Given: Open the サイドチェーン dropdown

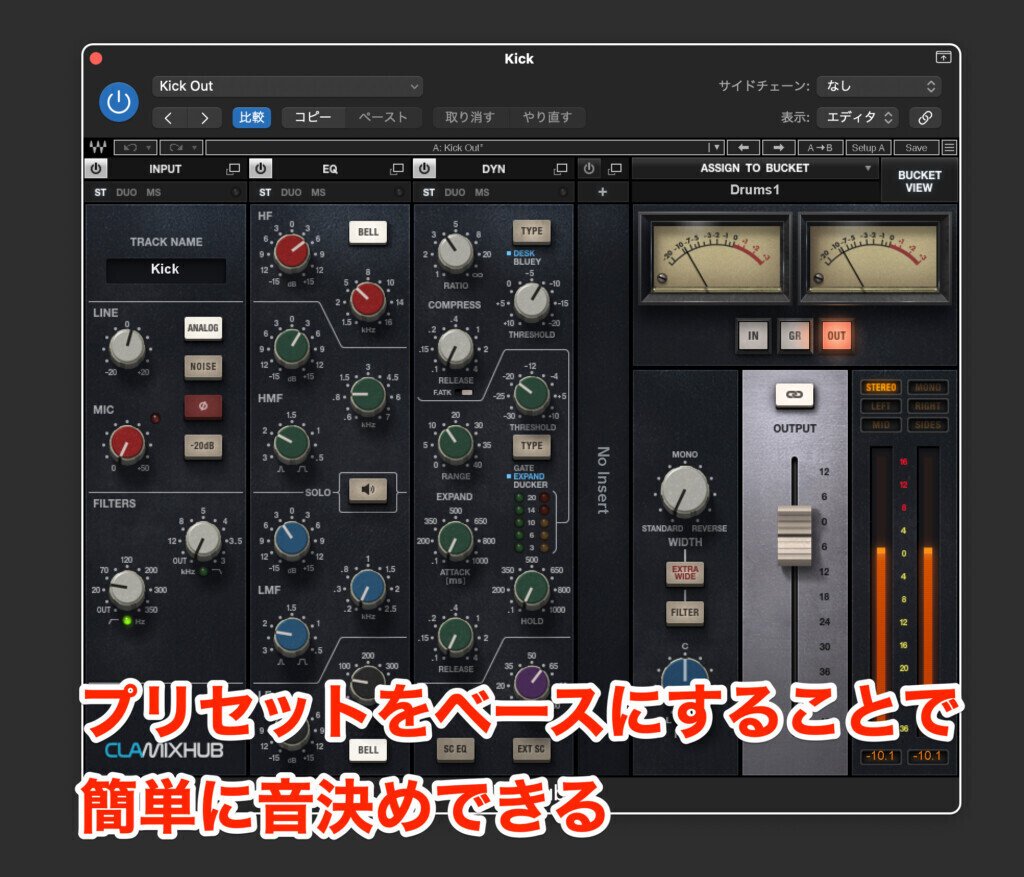Looking at the screenshot, I should [878, 86].
